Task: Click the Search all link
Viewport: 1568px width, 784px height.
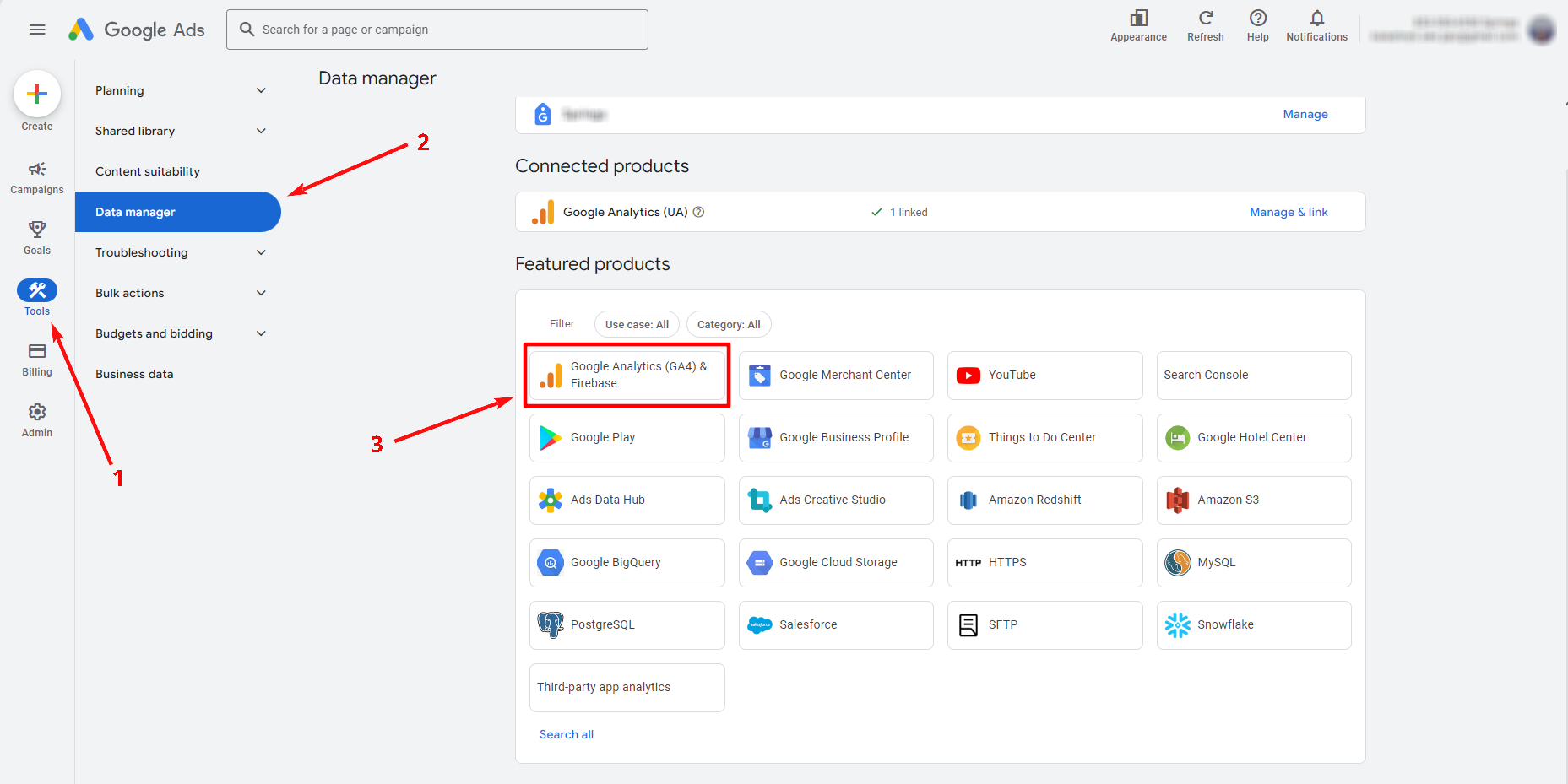Action: (x=567, y=734)
